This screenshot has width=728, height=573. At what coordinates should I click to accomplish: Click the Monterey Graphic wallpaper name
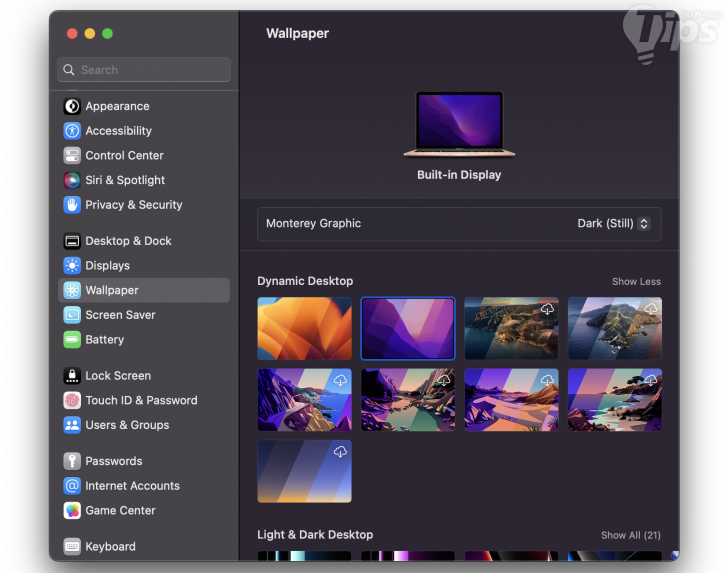[313, 223]
